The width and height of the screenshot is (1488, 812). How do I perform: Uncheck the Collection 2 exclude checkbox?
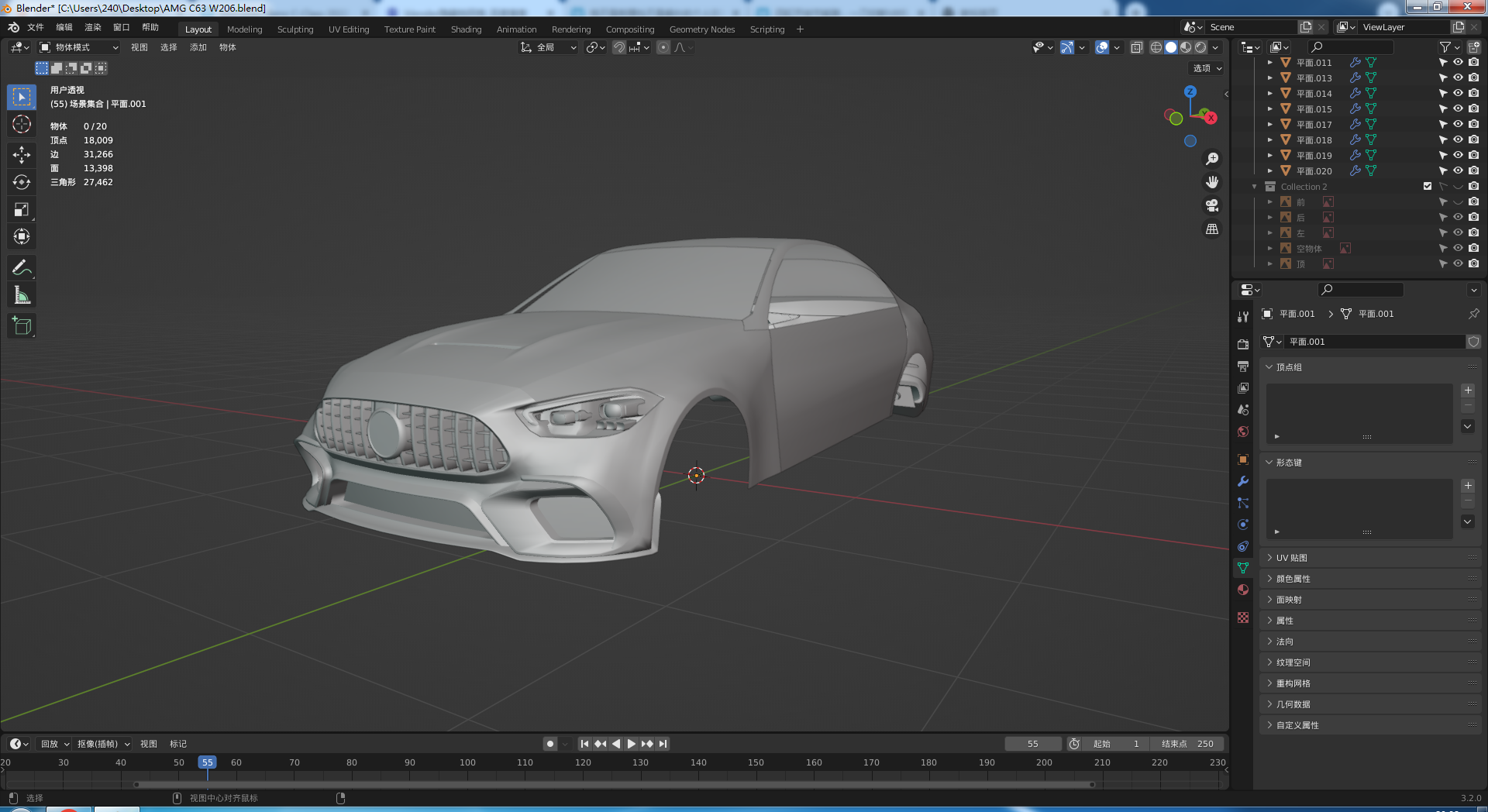[x=1428, y=186]
